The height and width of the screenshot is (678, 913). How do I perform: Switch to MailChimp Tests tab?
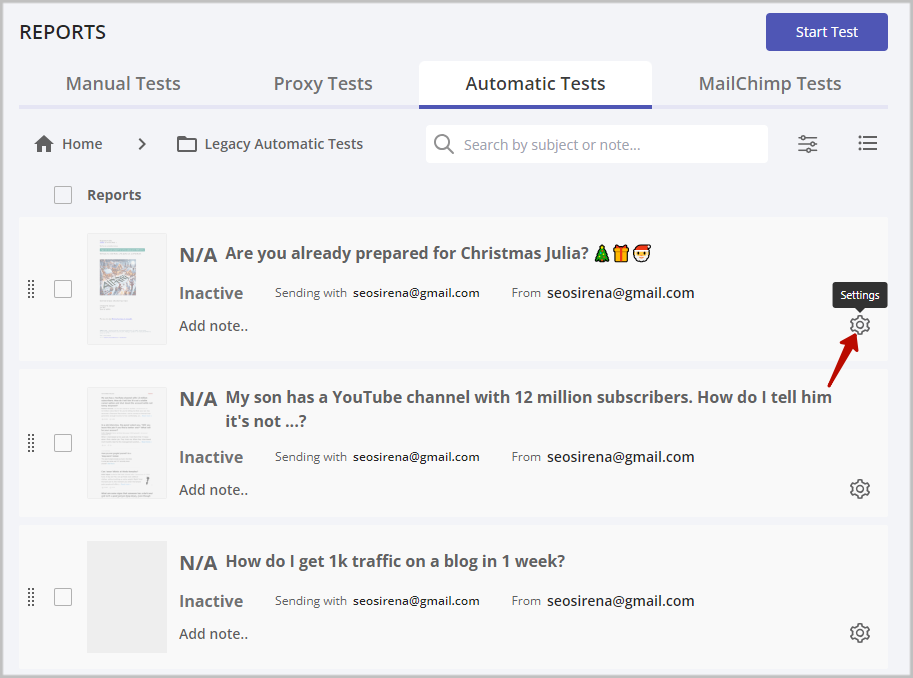pyautogui.click(x=770, y=84)
